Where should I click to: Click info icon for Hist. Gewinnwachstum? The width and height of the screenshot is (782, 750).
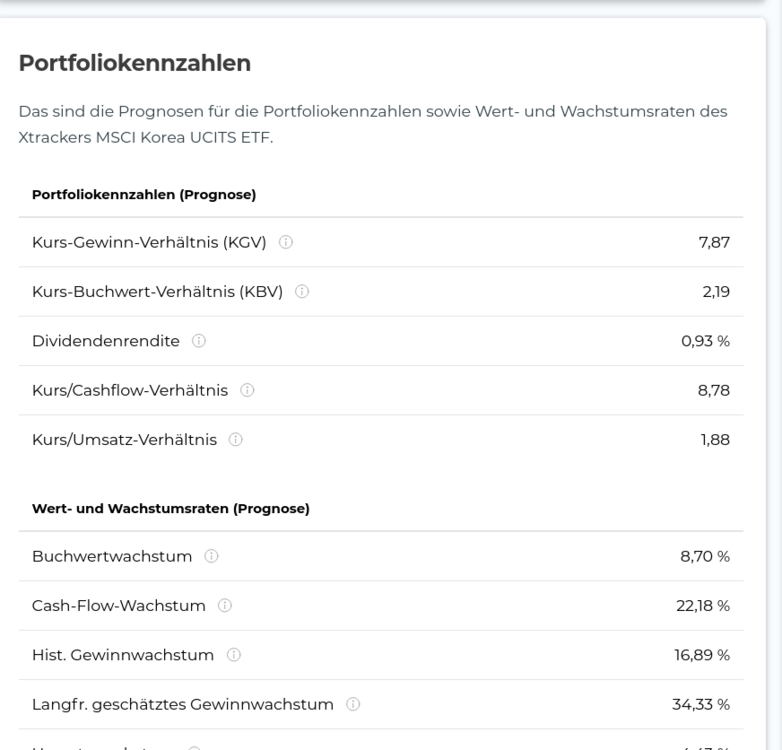(x=233, y=655)
